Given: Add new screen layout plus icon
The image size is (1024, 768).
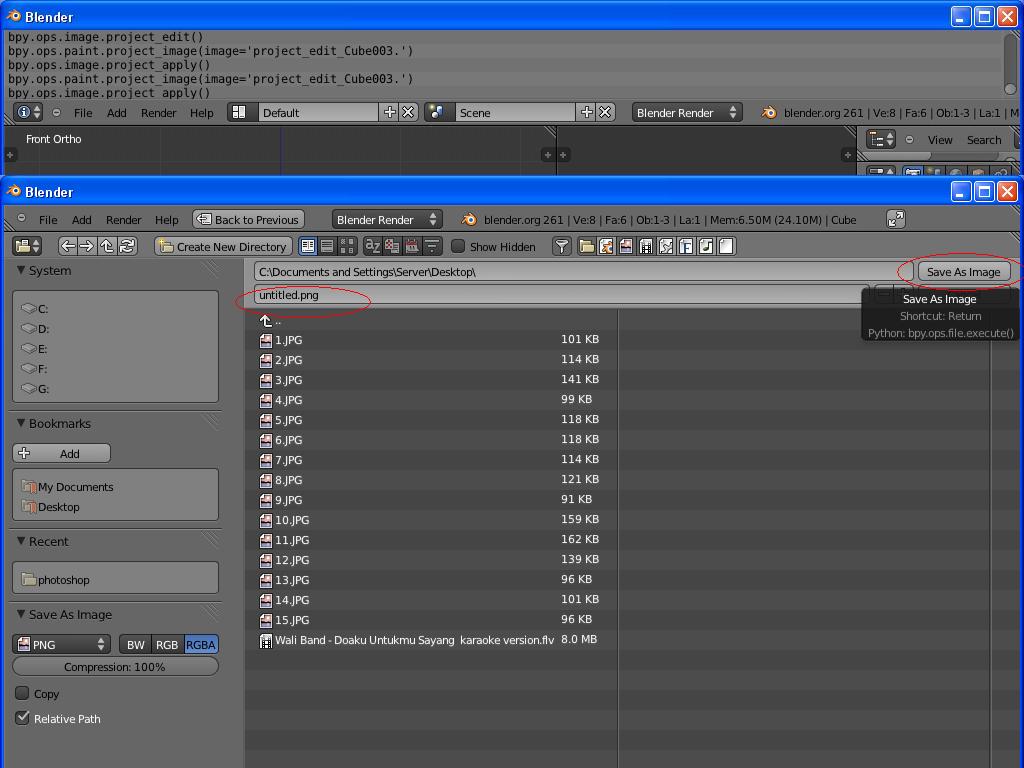Looking at the screenshot, I should tap(389, 112).
